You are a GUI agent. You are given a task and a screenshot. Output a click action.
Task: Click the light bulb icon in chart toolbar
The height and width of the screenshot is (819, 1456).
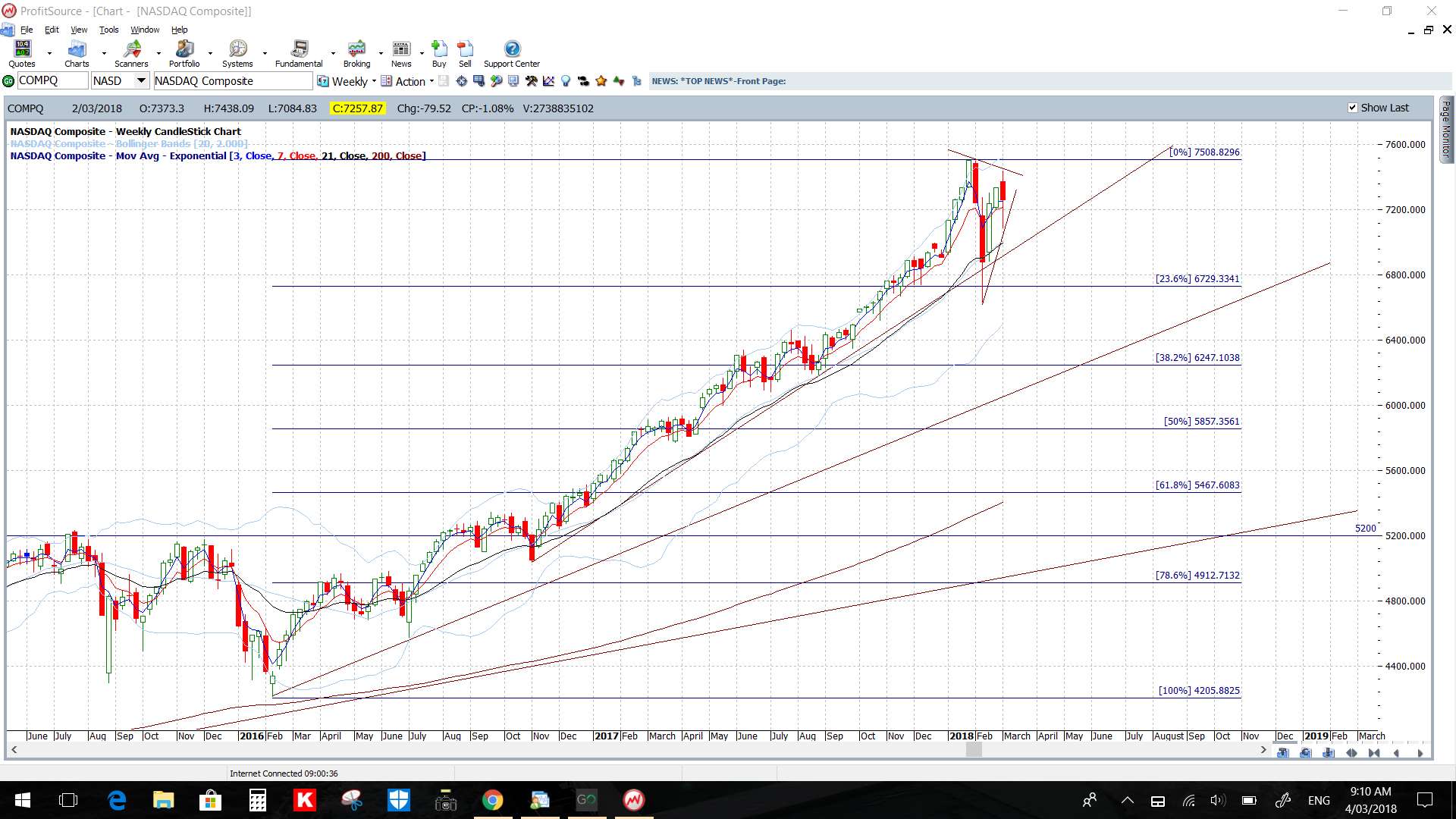pos(565,81)
